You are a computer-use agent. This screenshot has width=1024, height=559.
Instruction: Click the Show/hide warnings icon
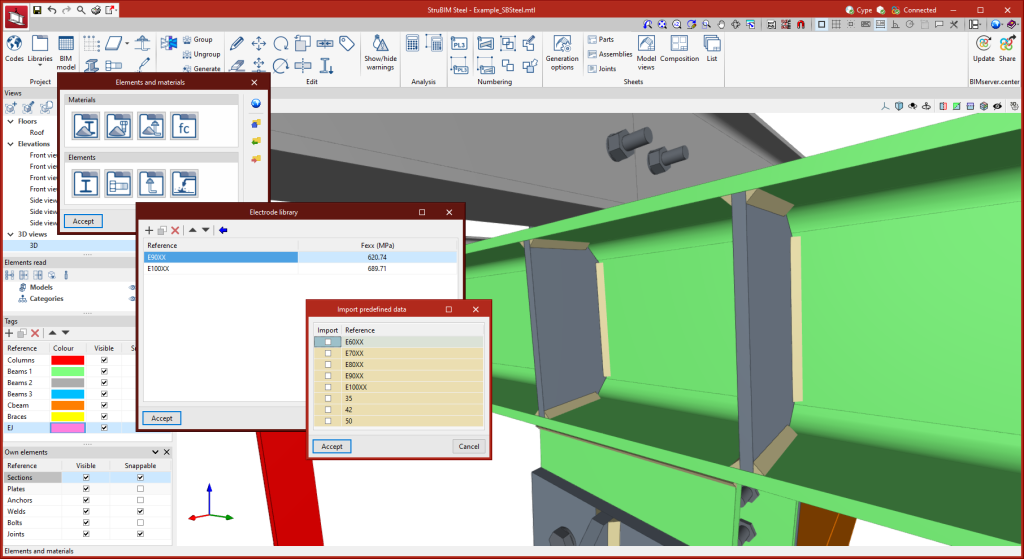click(x=380, y=45)
